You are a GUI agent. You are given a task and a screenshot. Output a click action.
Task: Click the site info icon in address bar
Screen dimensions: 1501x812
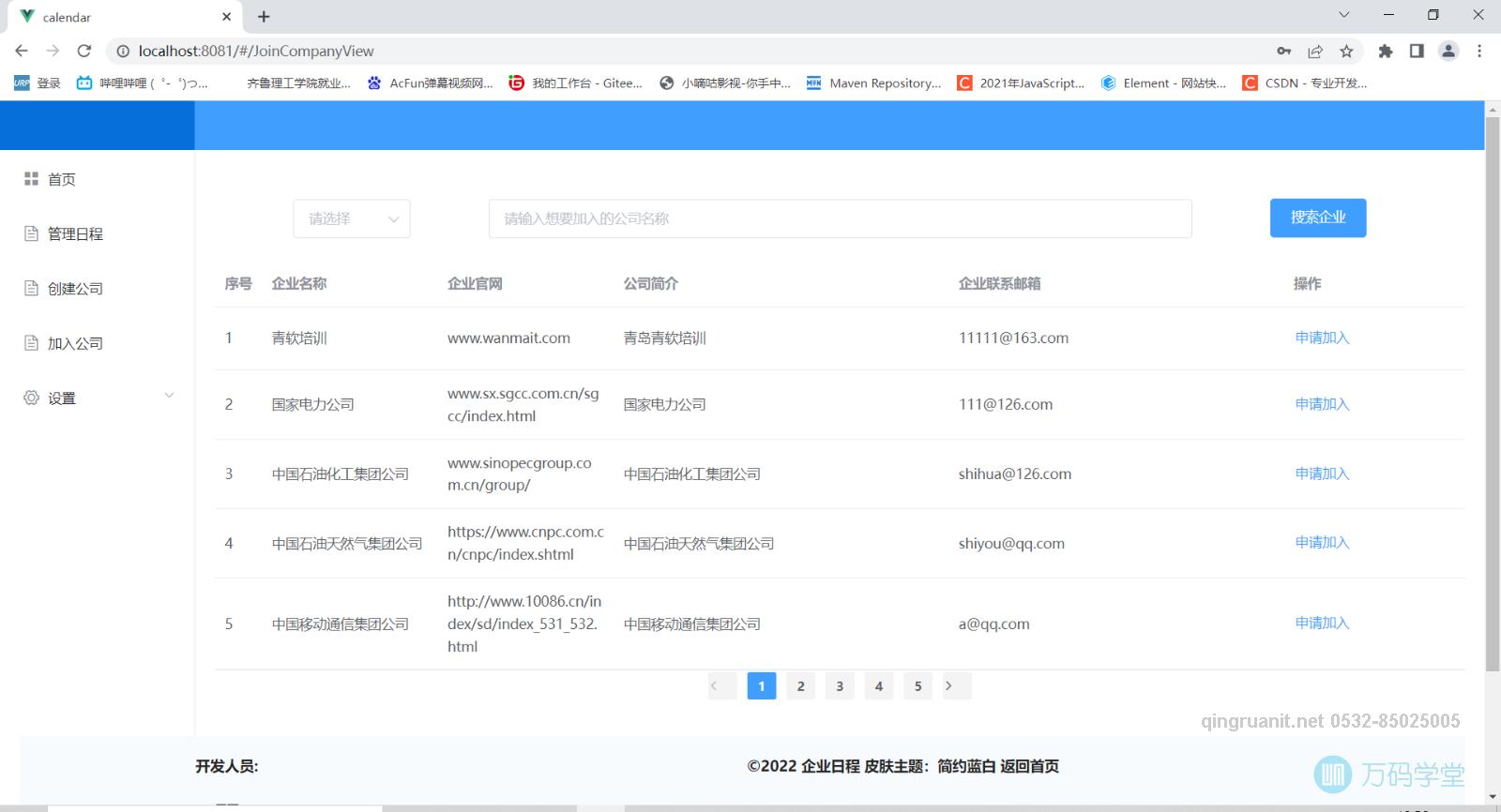coord(123,51)
